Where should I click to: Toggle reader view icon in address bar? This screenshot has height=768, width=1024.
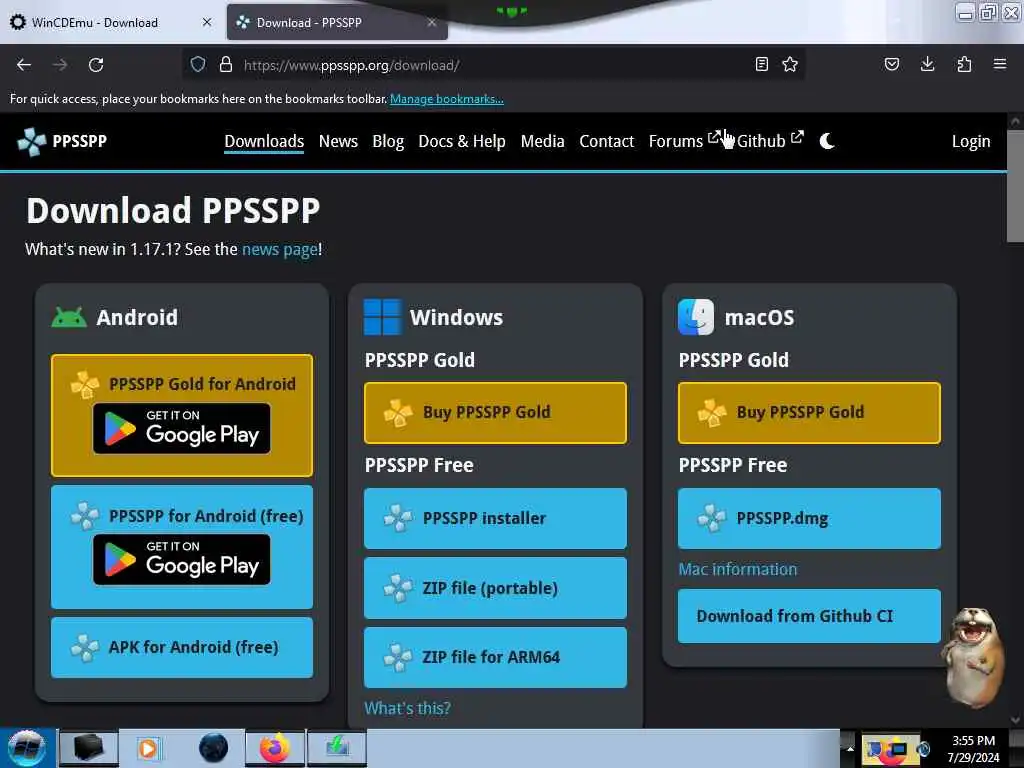tap(761, 64)
